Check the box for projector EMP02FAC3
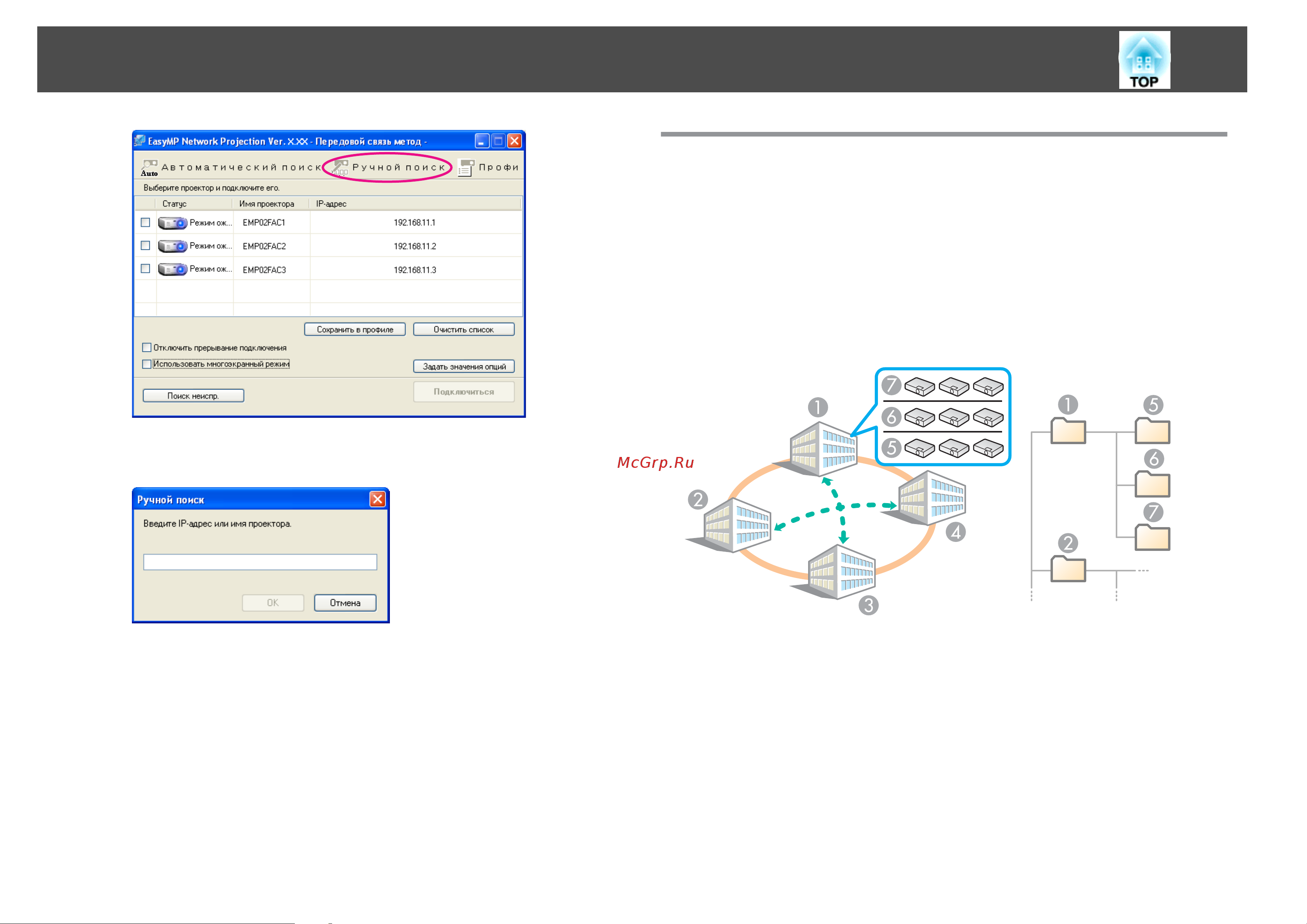This screenshot has width=1307, height=924. 145,268
